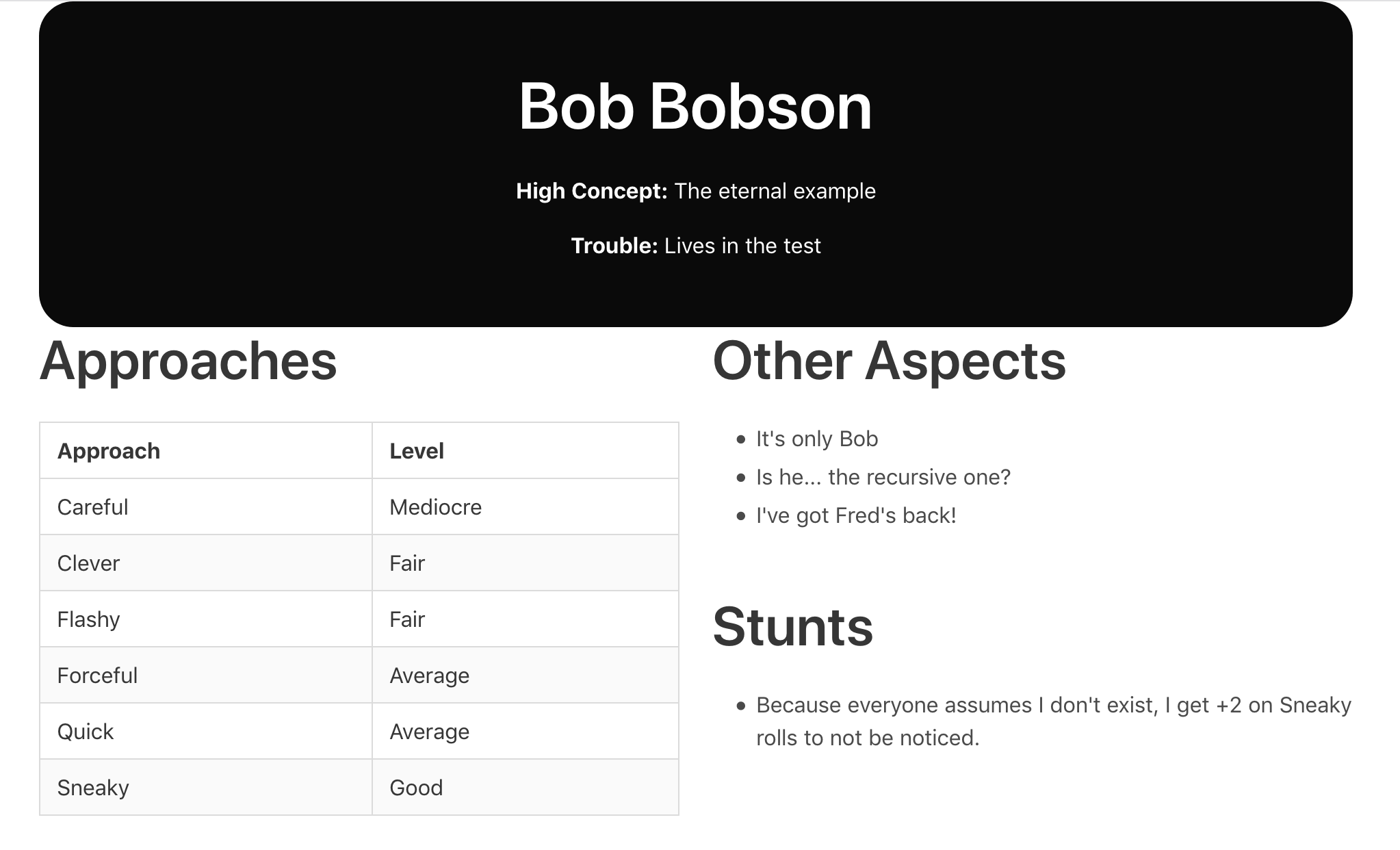Select the Sneaky approach cell
Viewport: 1400px width, 850px height.
[93, 788]
